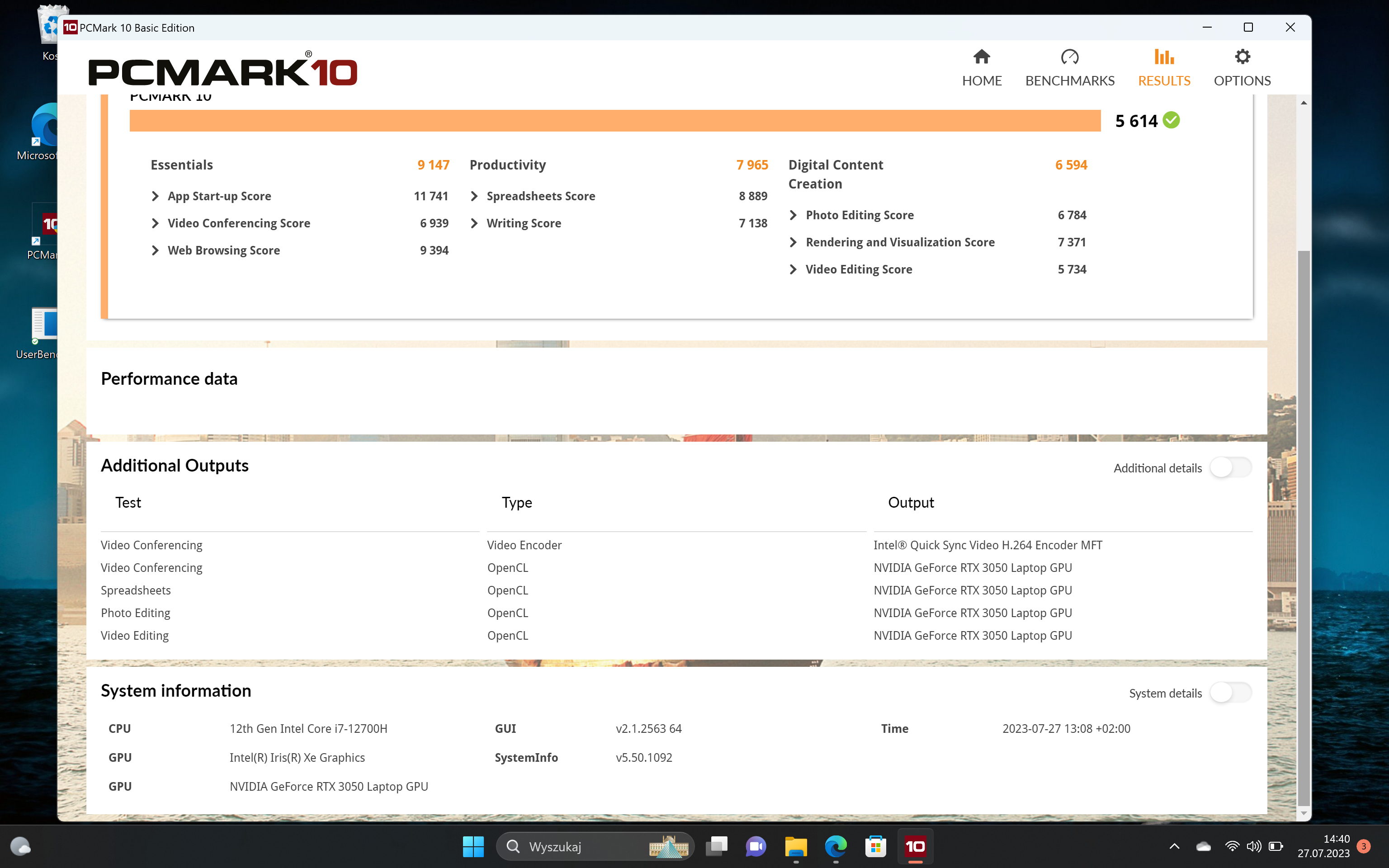The image size is (1389, 868).
Task: Click the Performance data heading
Action: point(169,379)
